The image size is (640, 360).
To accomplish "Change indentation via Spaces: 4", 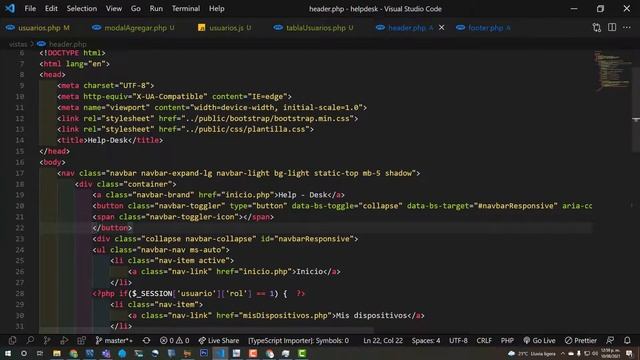I will point(426,340).
